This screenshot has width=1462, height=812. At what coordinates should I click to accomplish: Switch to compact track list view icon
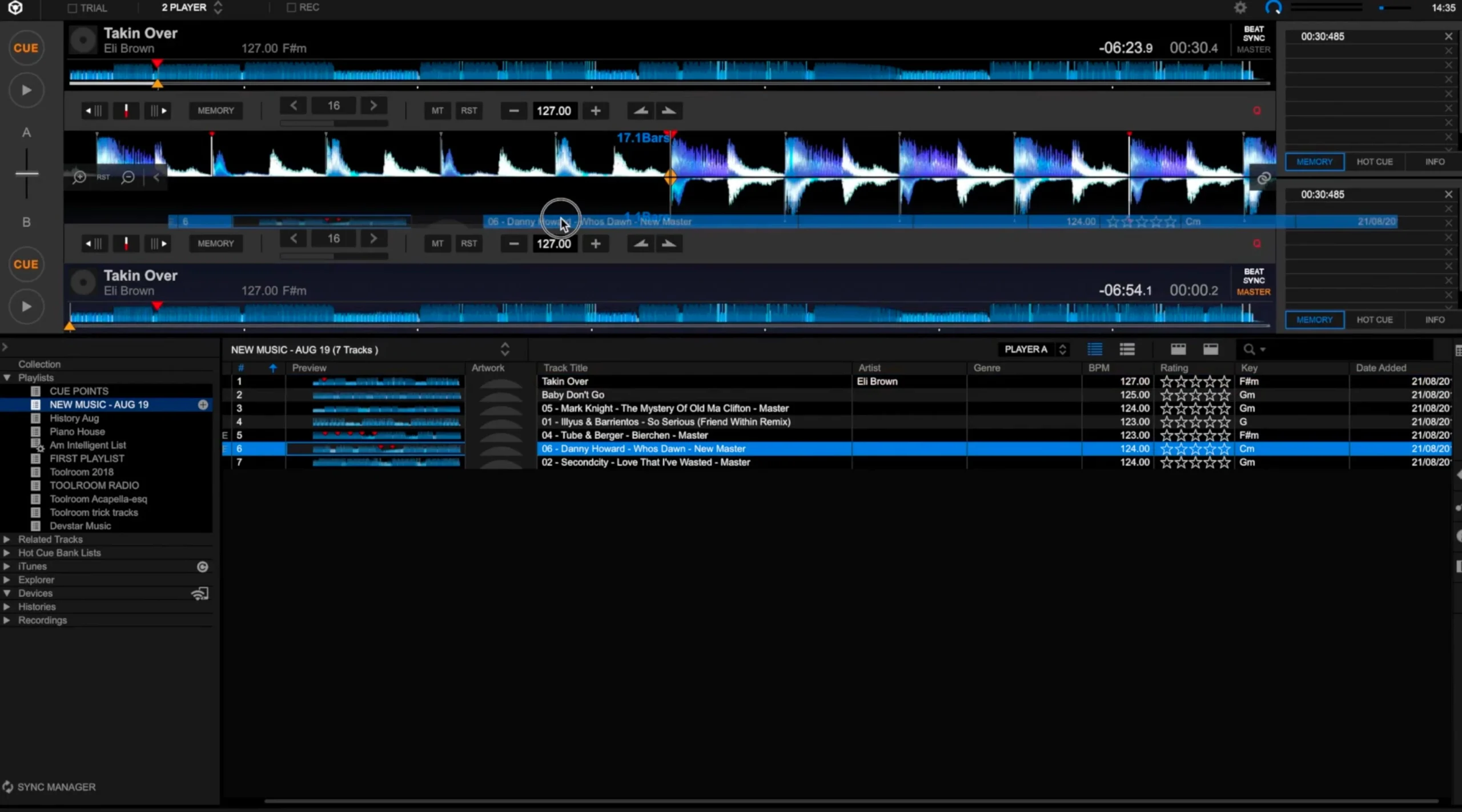click(1095, 349)
